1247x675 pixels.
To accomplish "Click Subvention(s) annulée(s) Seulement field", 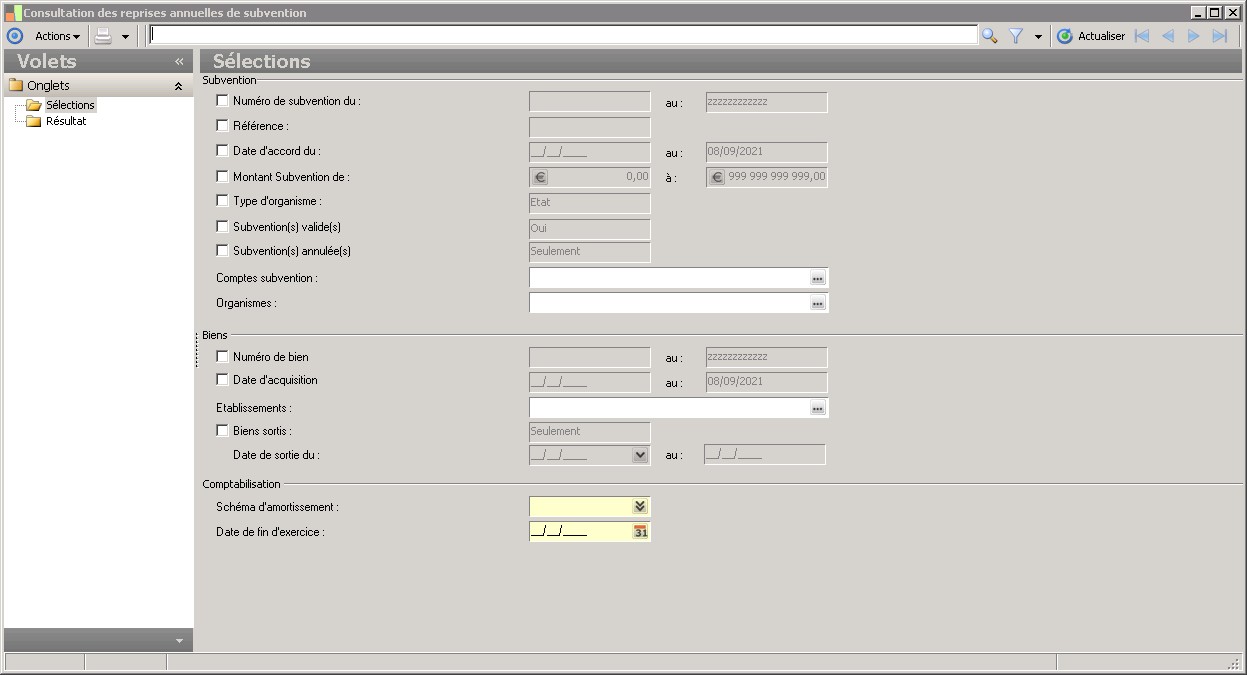I will click(x=589, y=252).
